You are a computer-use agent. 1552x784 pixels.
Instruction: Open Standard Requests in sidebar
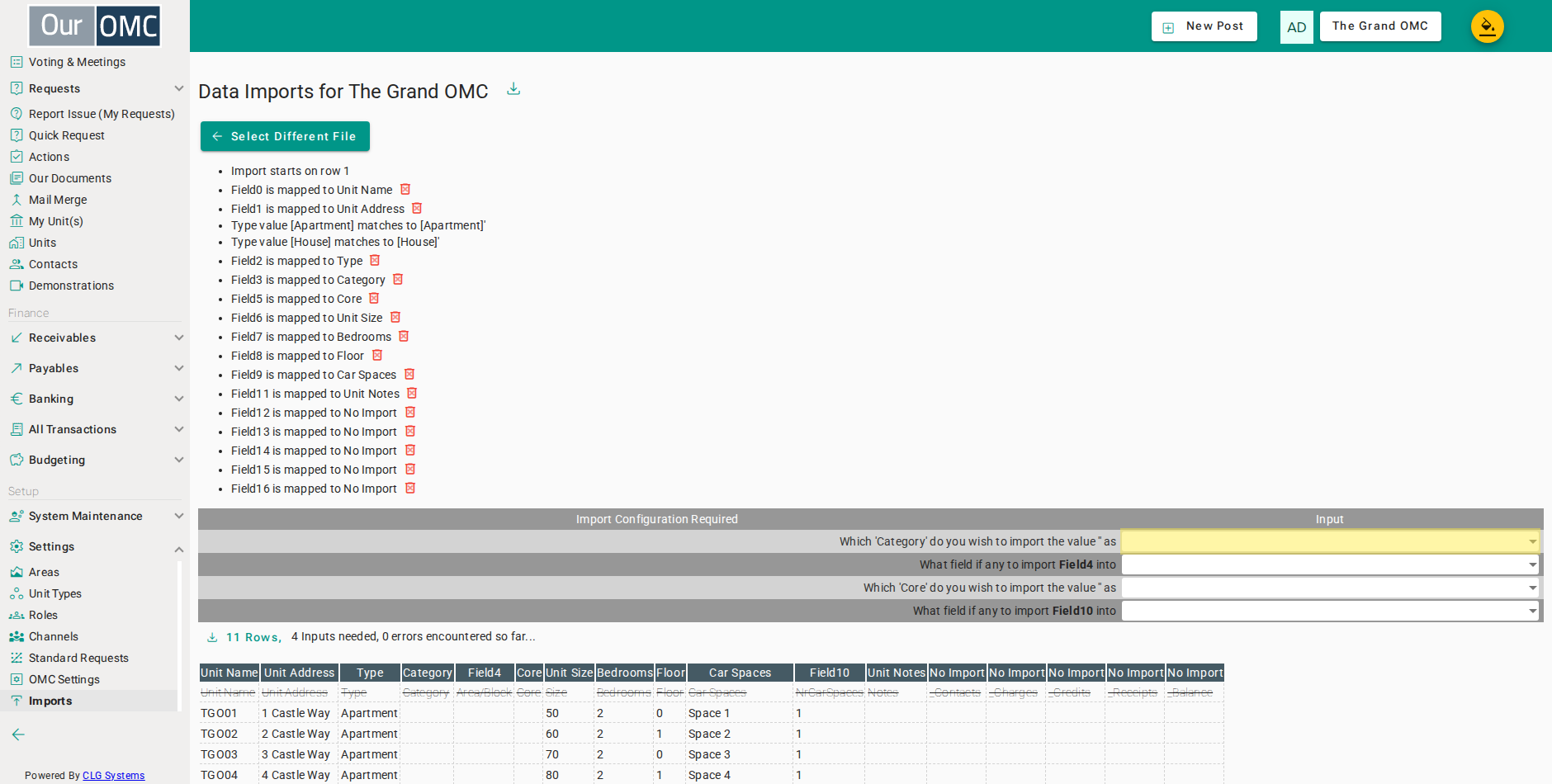pos(78,658)
